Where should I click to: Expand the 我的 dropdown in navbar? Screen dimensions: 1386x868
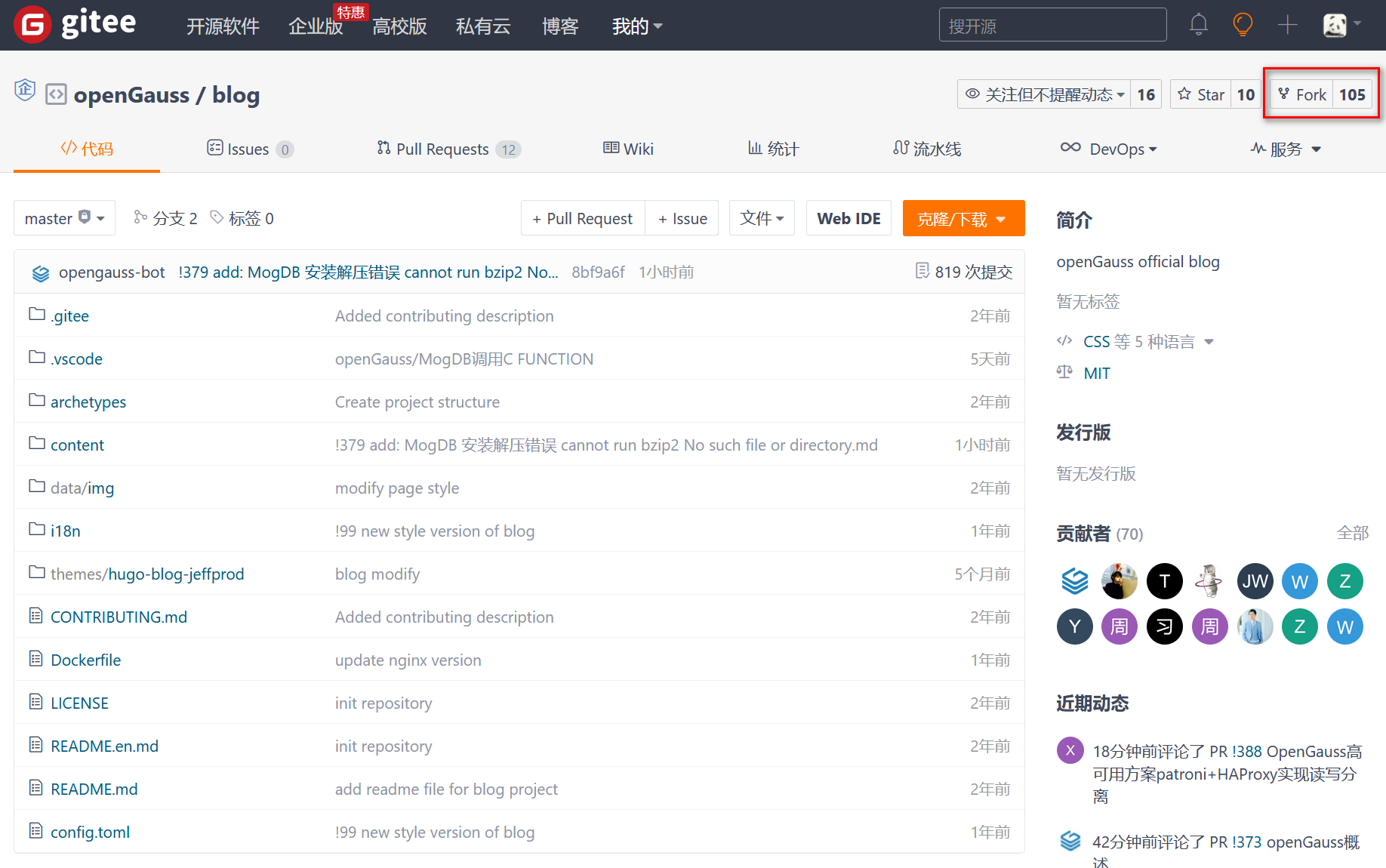pyautogui.click(x=637, y=26)
